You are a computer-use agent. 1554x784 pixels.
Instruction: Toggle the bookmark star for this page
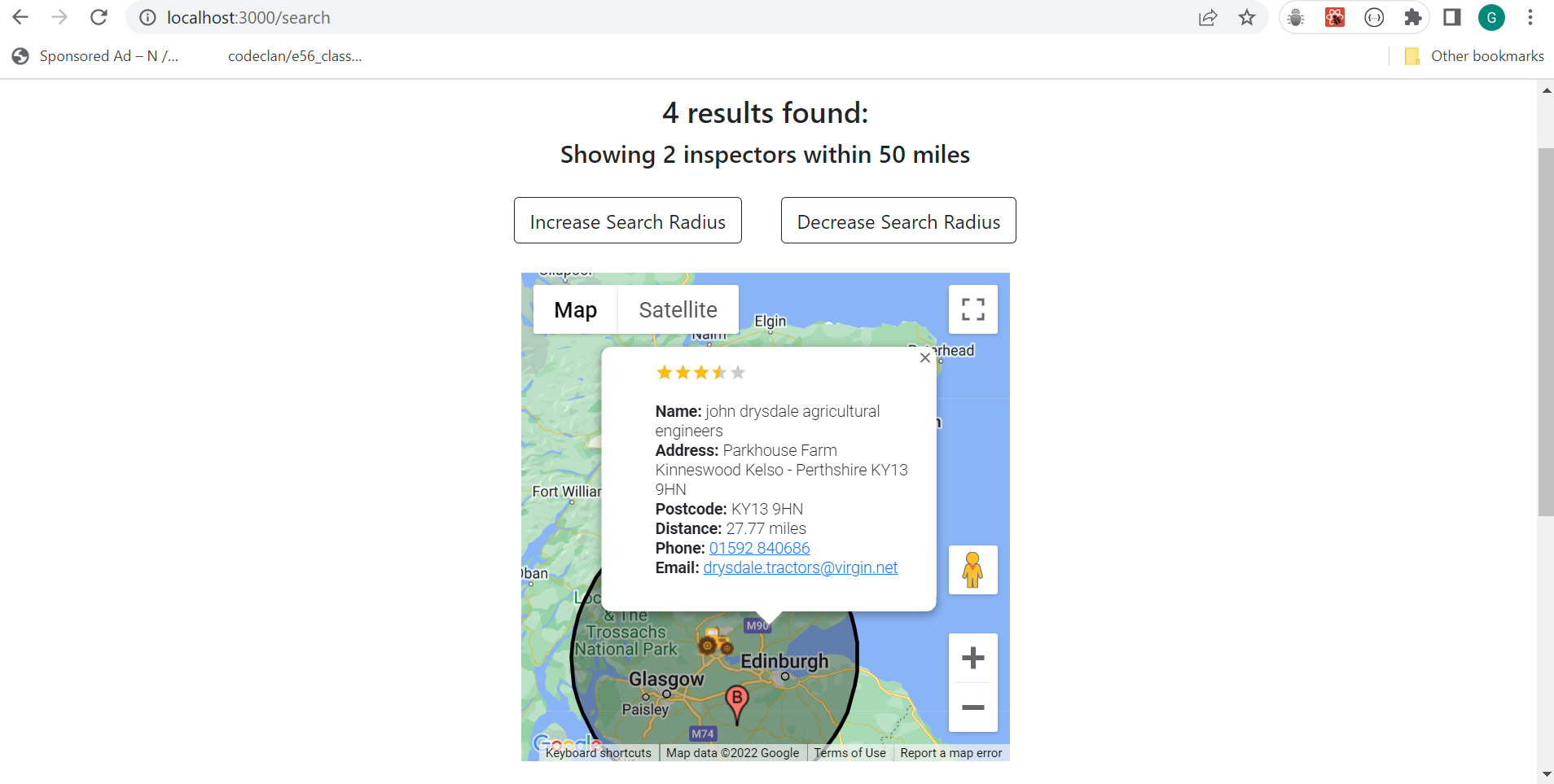(1247, 17)
